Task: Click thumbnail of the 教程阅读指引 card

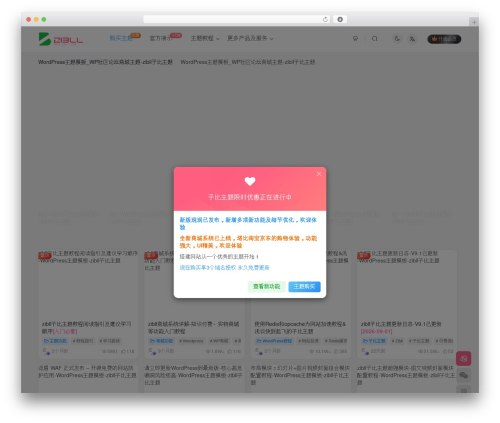Action: 88,283
